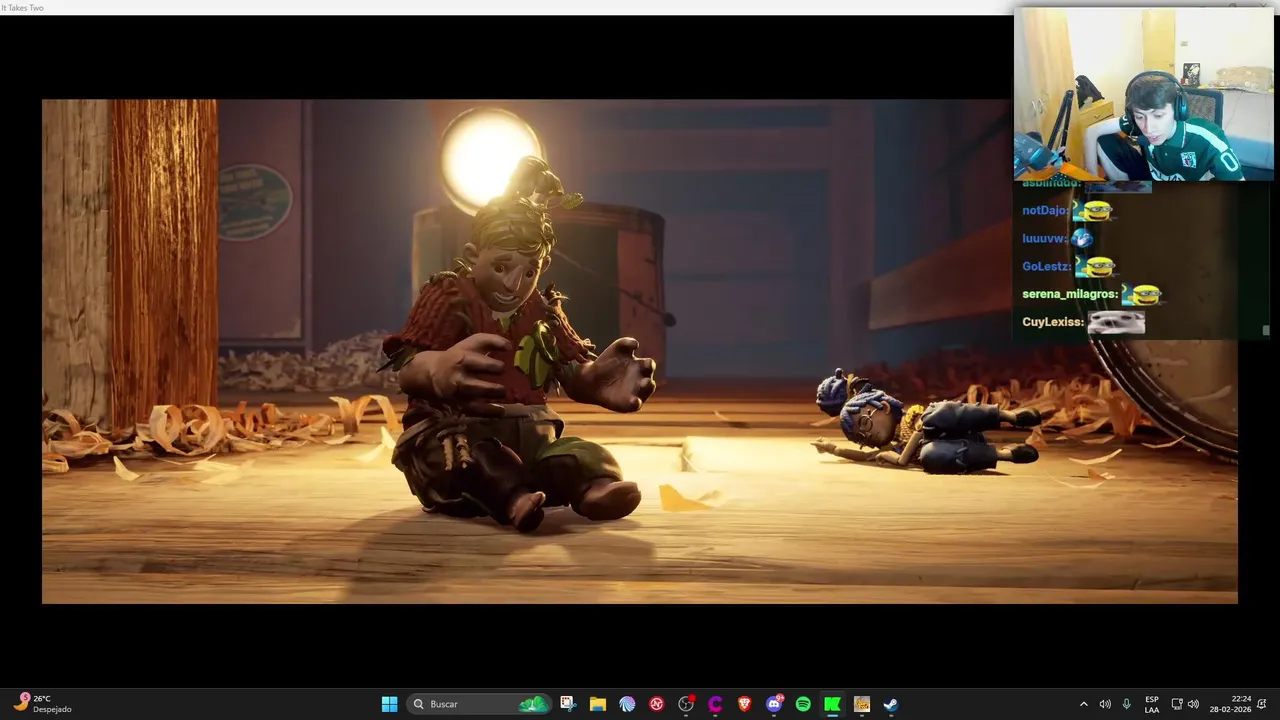Open the notifications bell icon
1280x720 pixels.
(1262, 704)
